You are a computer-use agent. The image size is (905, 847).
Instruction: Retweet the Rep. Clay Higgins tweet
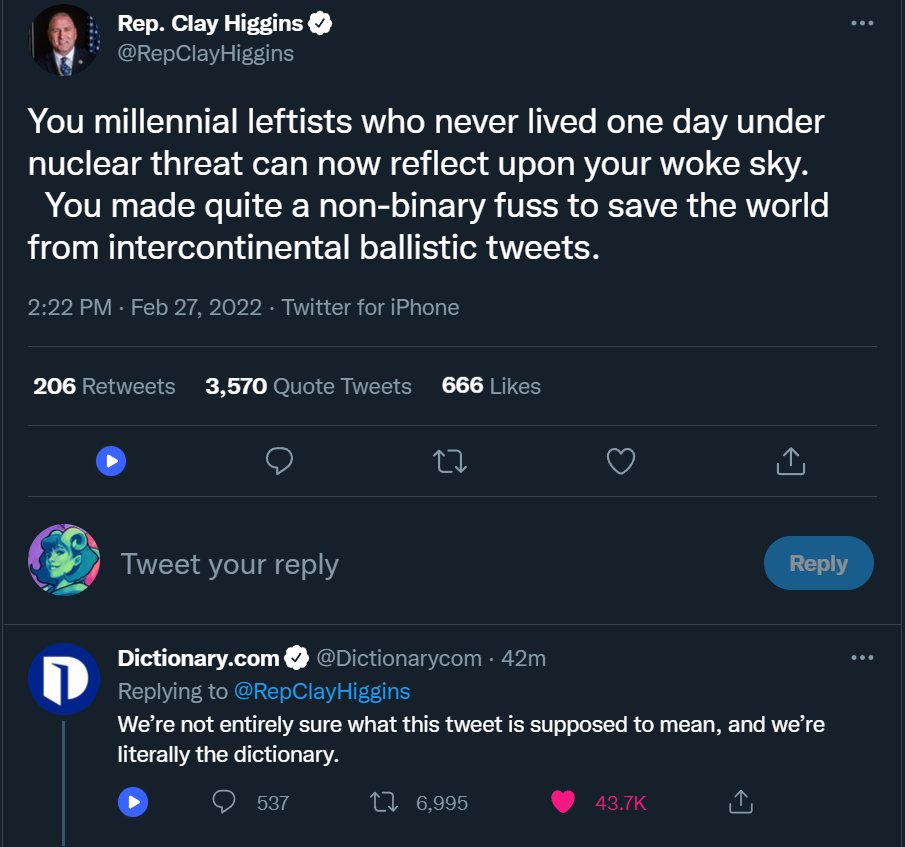pos(450,460)
